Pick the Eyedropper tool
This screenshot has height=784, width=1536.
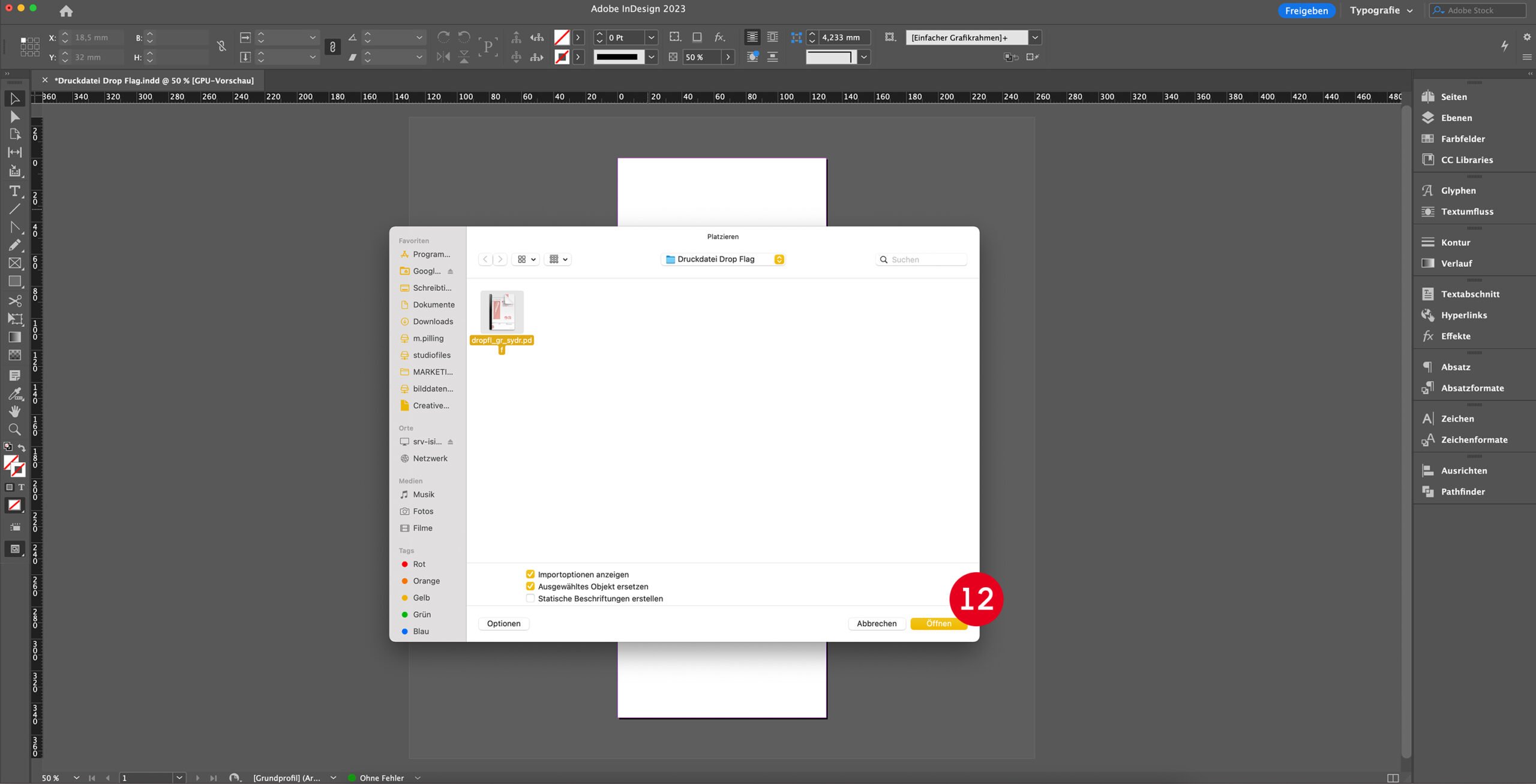point(14,393)
